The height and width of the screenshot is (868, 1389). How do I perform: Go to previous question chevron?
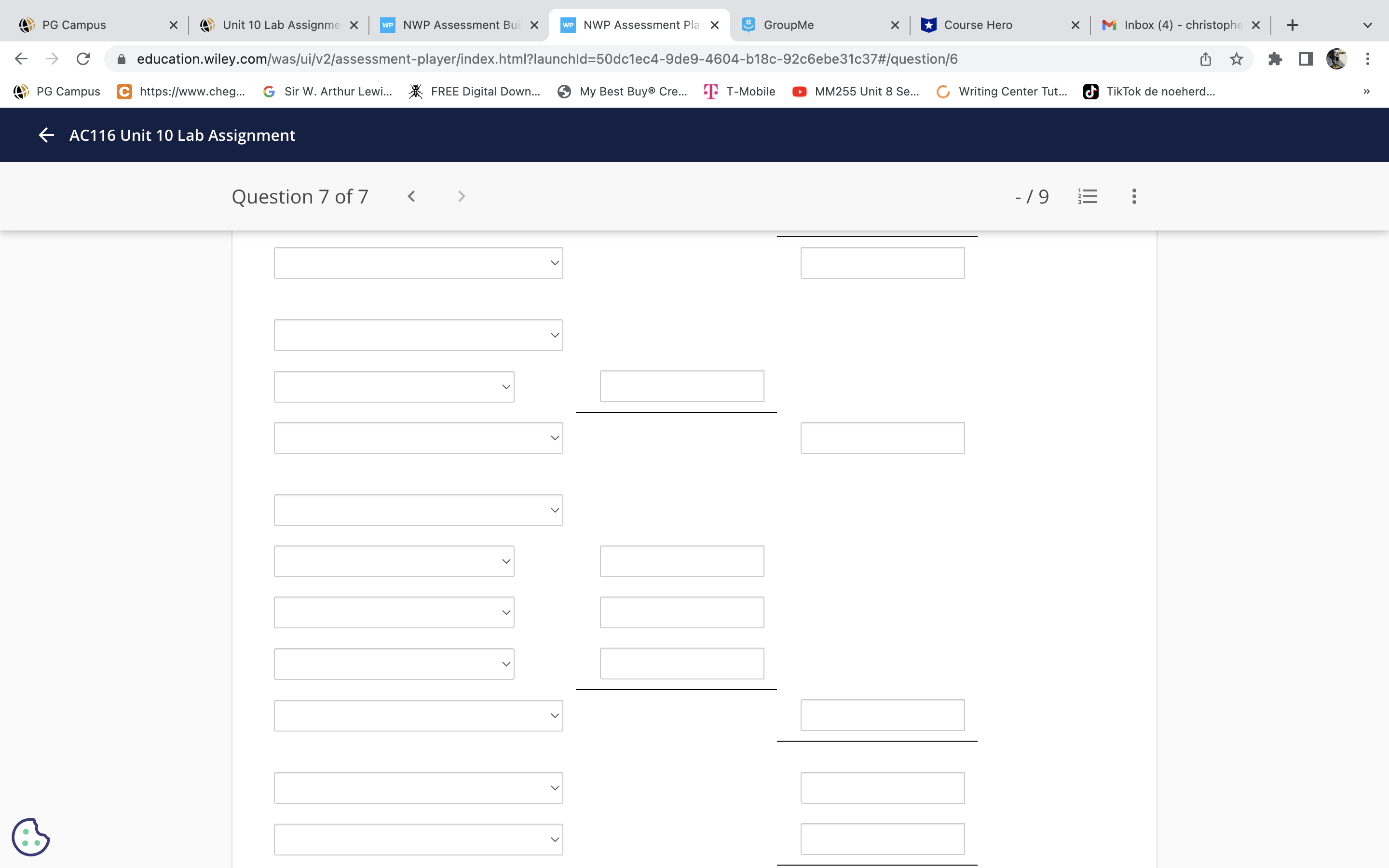click(x=411, y=196)
